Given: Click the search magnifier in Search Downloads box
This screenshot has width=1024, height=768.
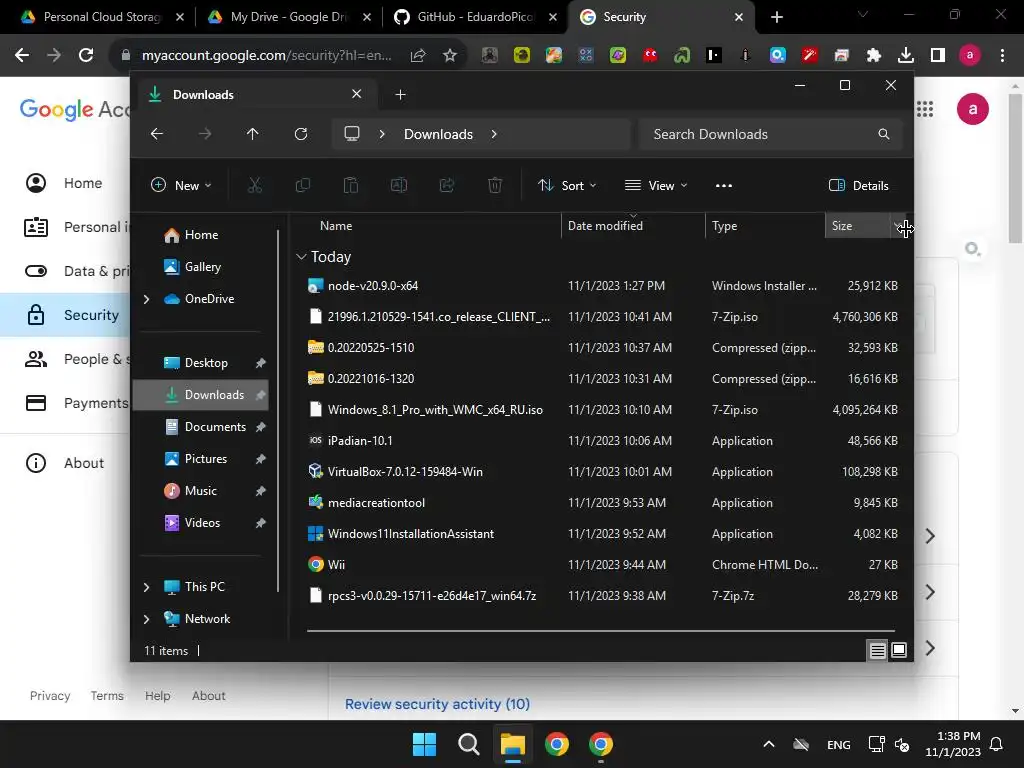Looking at the screenshot, I should click(x=884, y=134).
